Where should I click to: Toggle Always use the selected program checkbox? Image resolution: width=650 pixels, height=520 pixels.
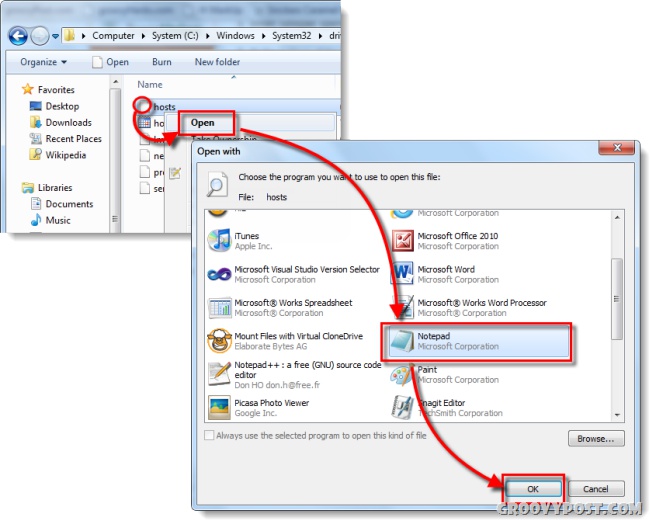209,435
